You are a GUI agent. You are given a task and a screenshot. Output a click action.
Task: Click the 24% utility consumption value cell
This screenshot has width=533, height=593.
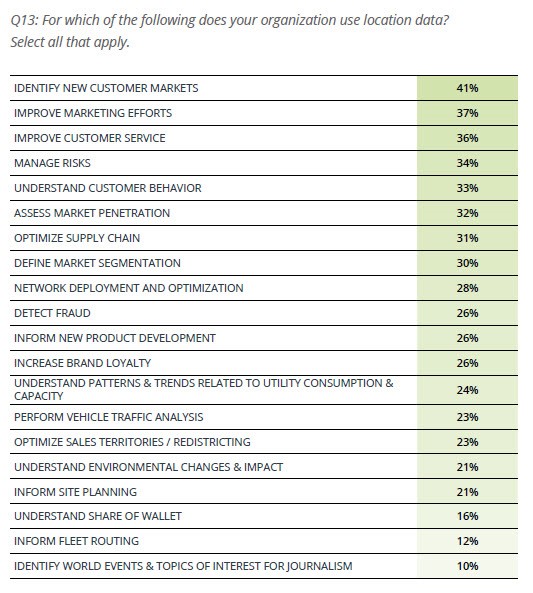coord(467,390)
